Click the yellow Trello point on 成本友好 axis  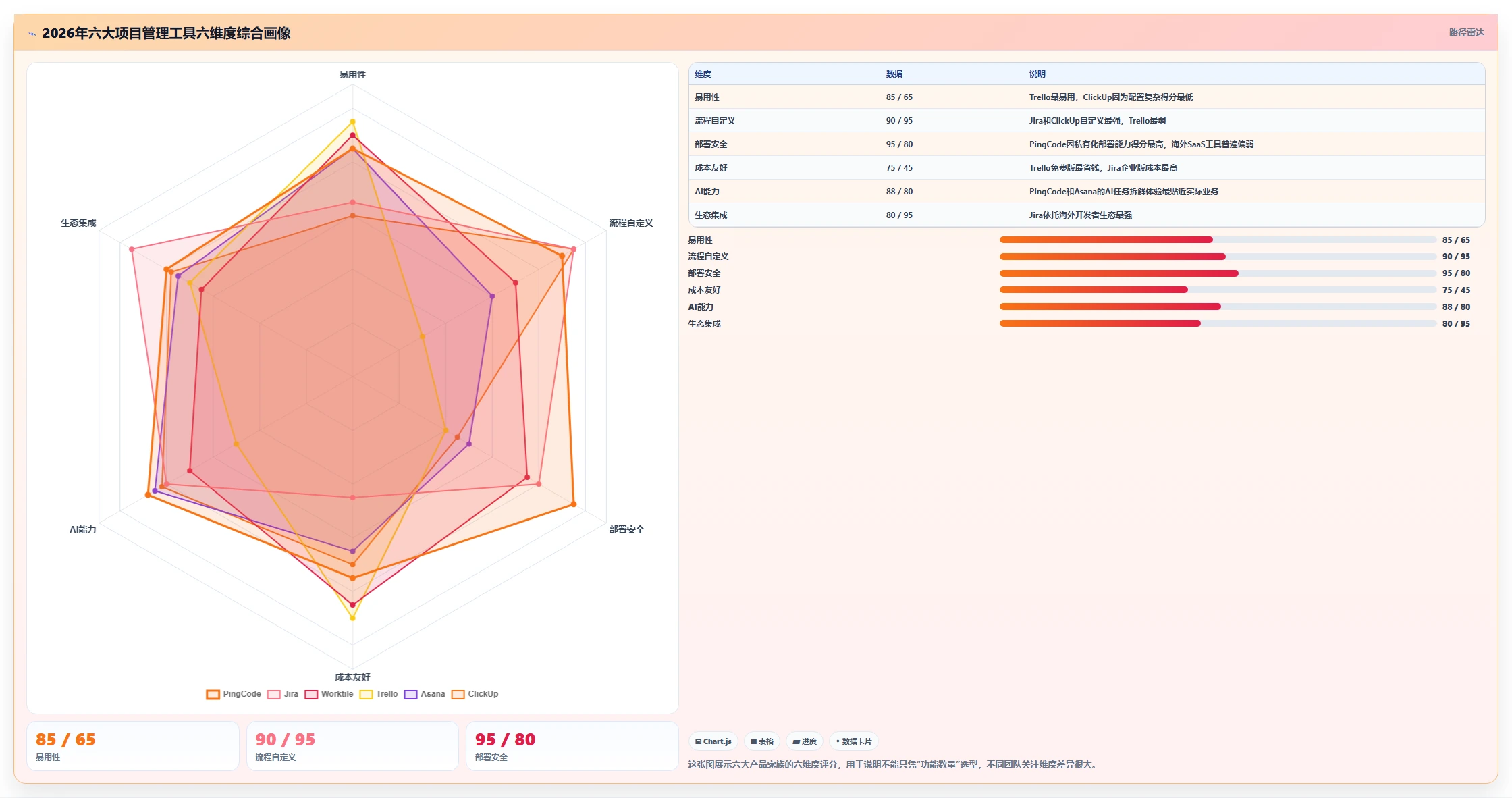352,618
